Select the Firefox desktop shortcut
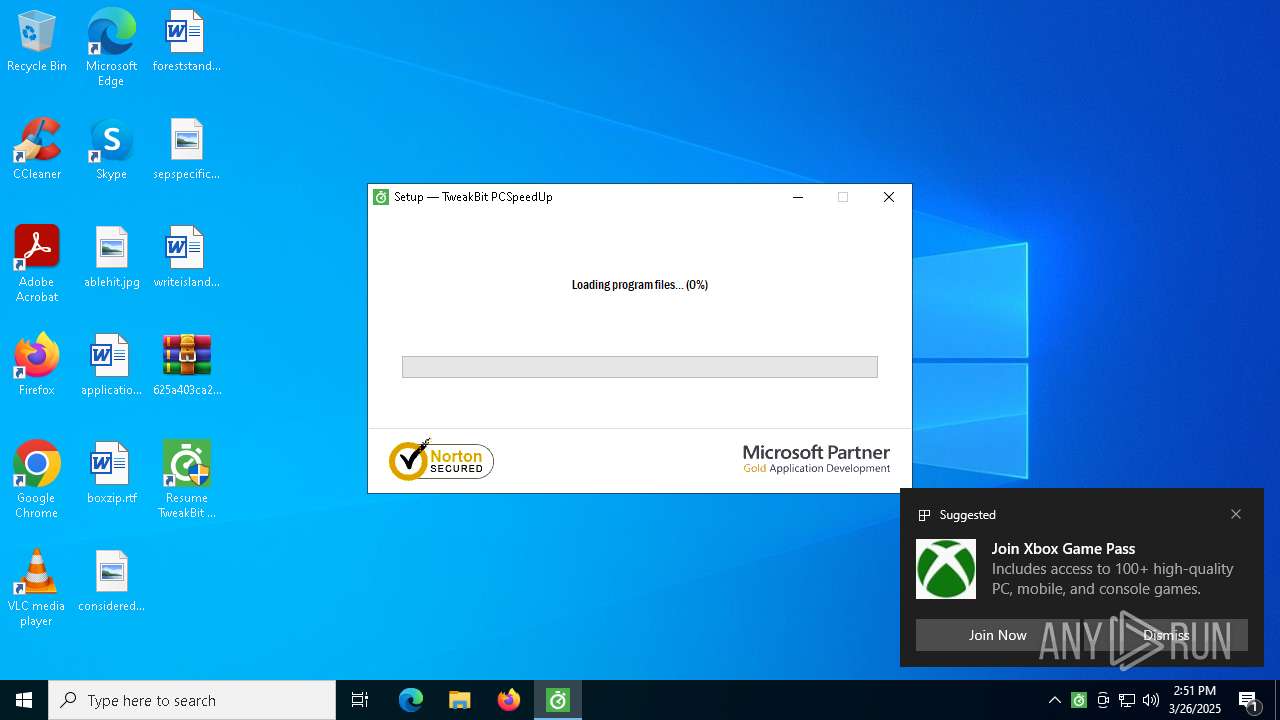 (37, 366)
